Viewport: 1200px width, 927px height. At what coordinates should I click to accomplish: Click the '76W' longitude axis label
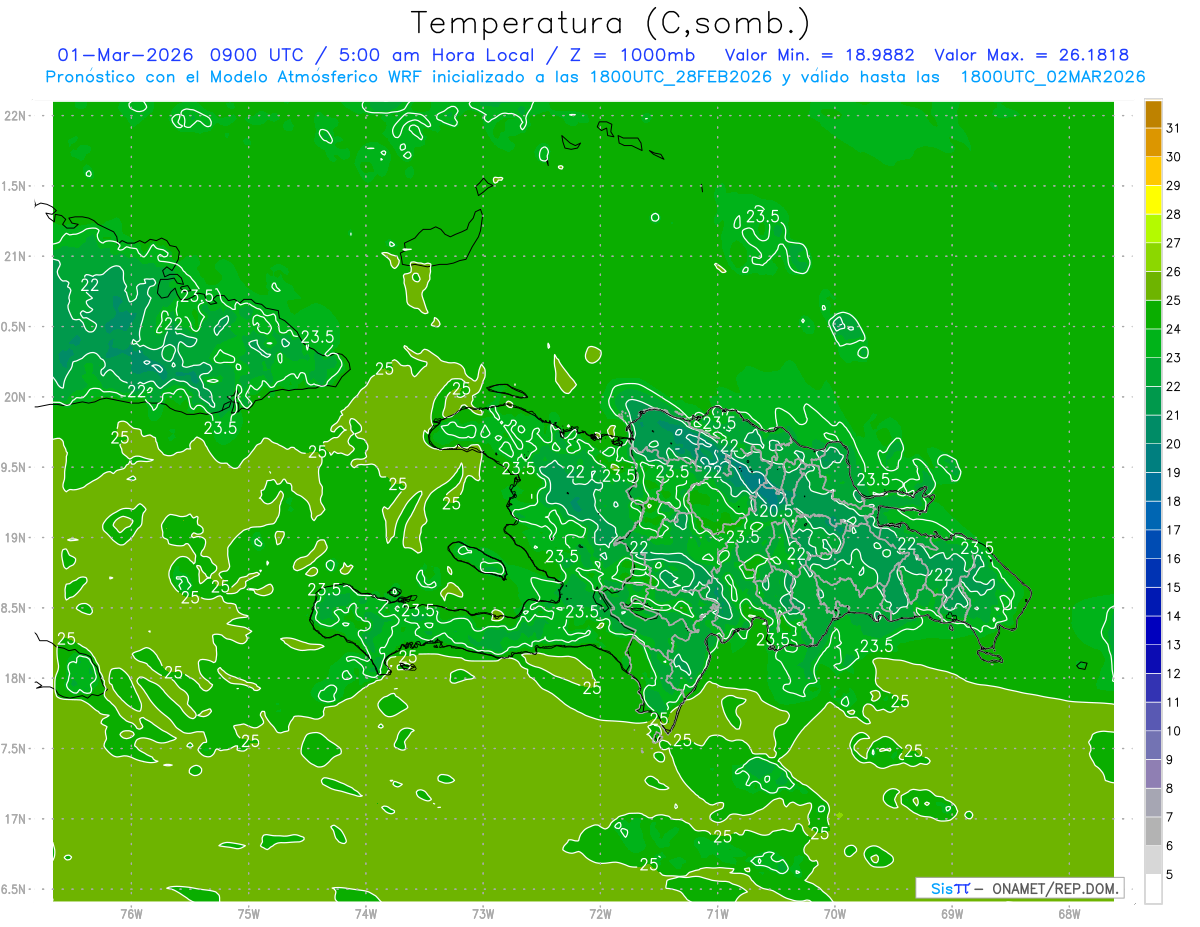pyautogui.click(x=131, y=913)
